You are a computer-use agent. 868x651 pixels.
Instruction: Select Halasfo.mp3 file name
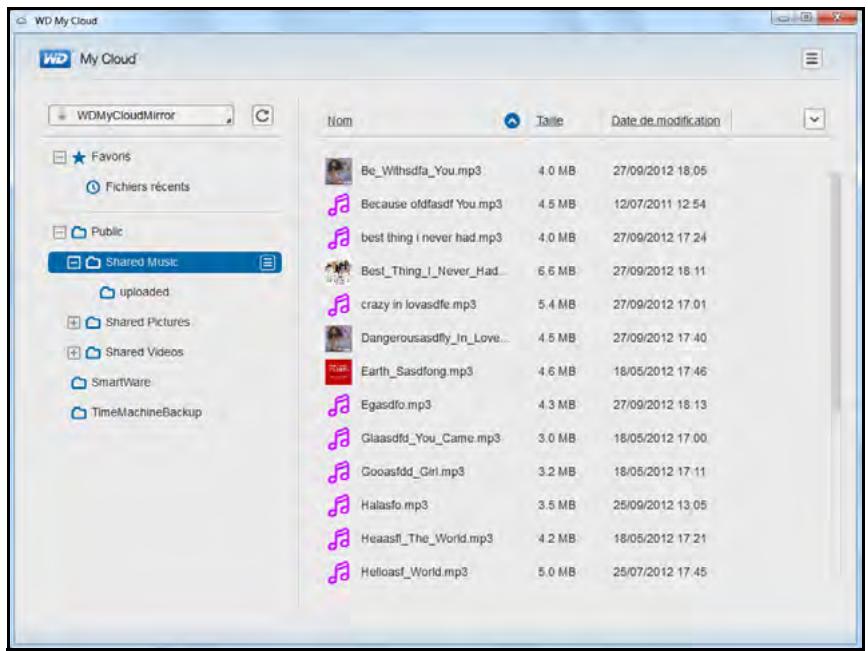394,505
